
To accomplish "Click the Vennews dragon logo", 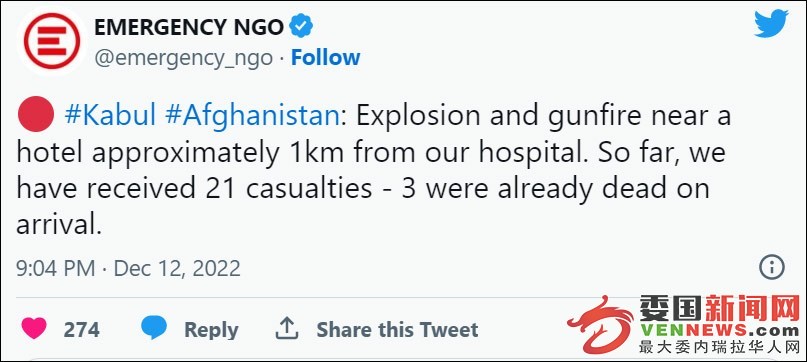I will [x=600, y=324].
